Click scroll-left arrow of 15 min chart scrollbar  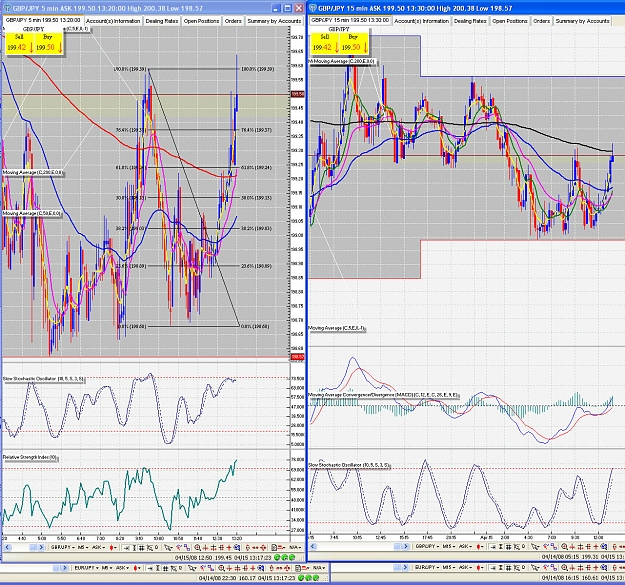(313, 546)
